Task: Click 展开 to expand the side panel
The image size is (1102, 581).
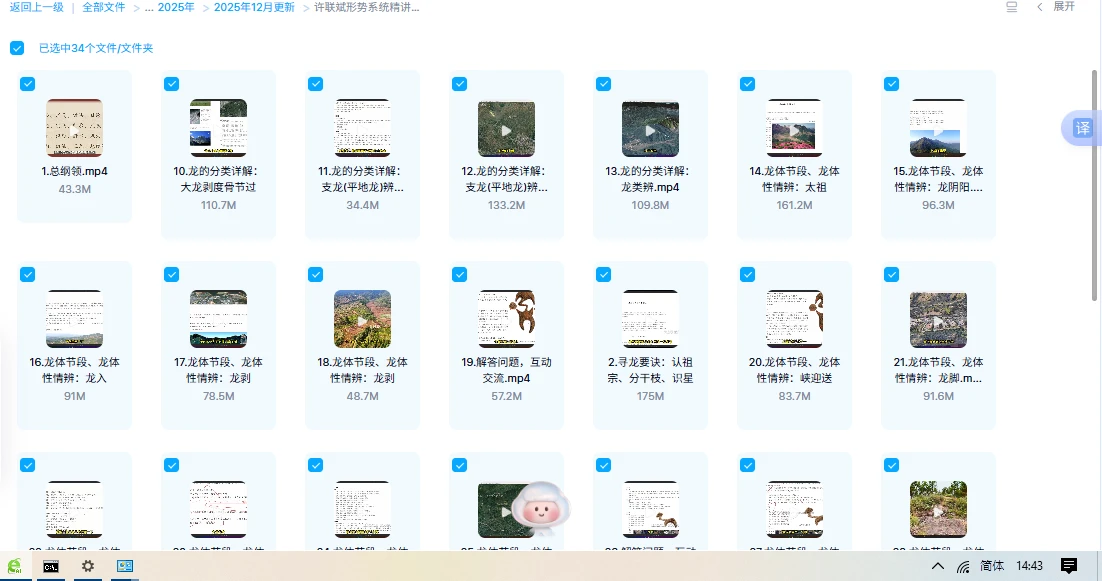Action: coord(1063,7)
